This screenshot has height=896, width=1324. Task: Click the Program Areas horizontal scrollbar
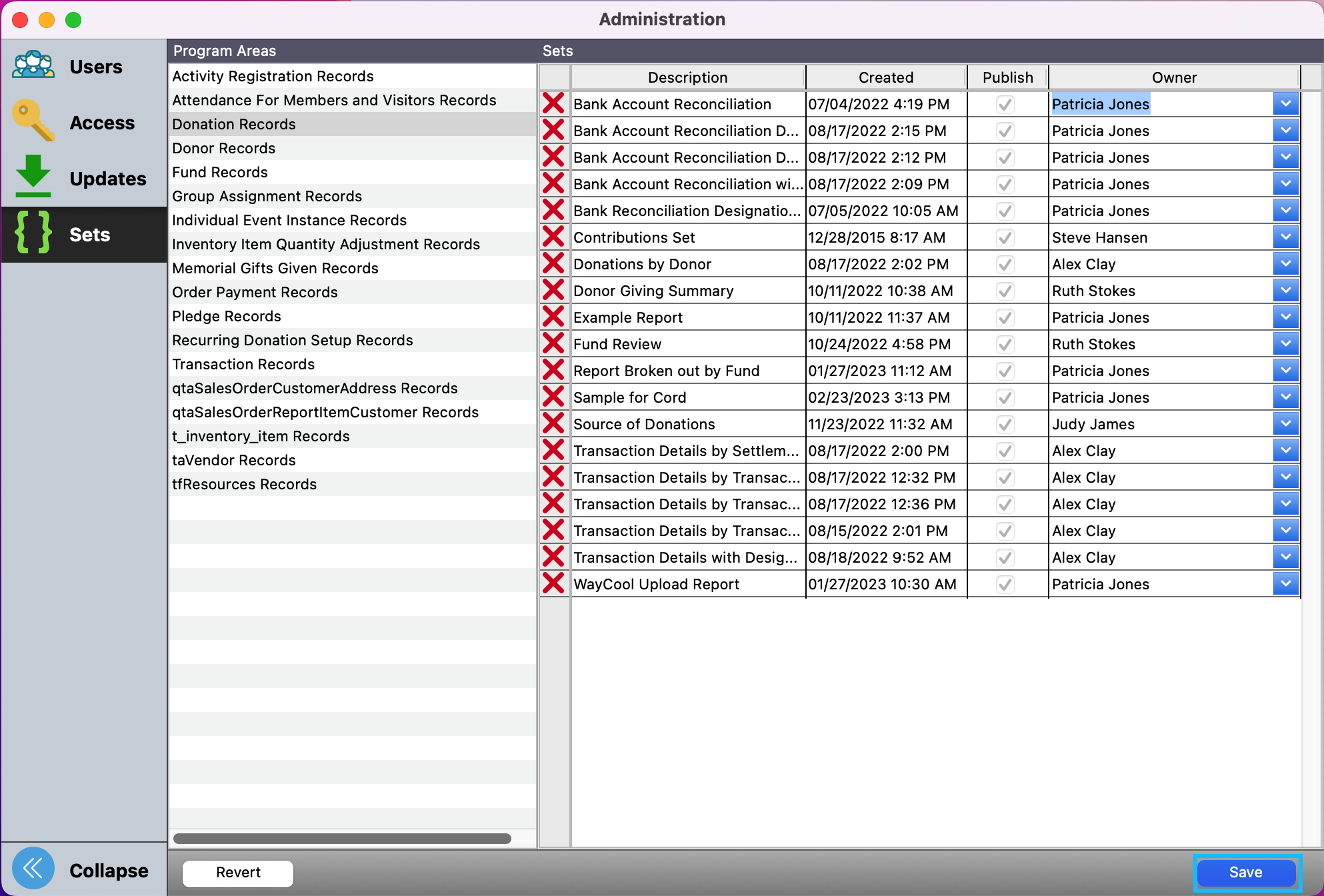point(342,839)
